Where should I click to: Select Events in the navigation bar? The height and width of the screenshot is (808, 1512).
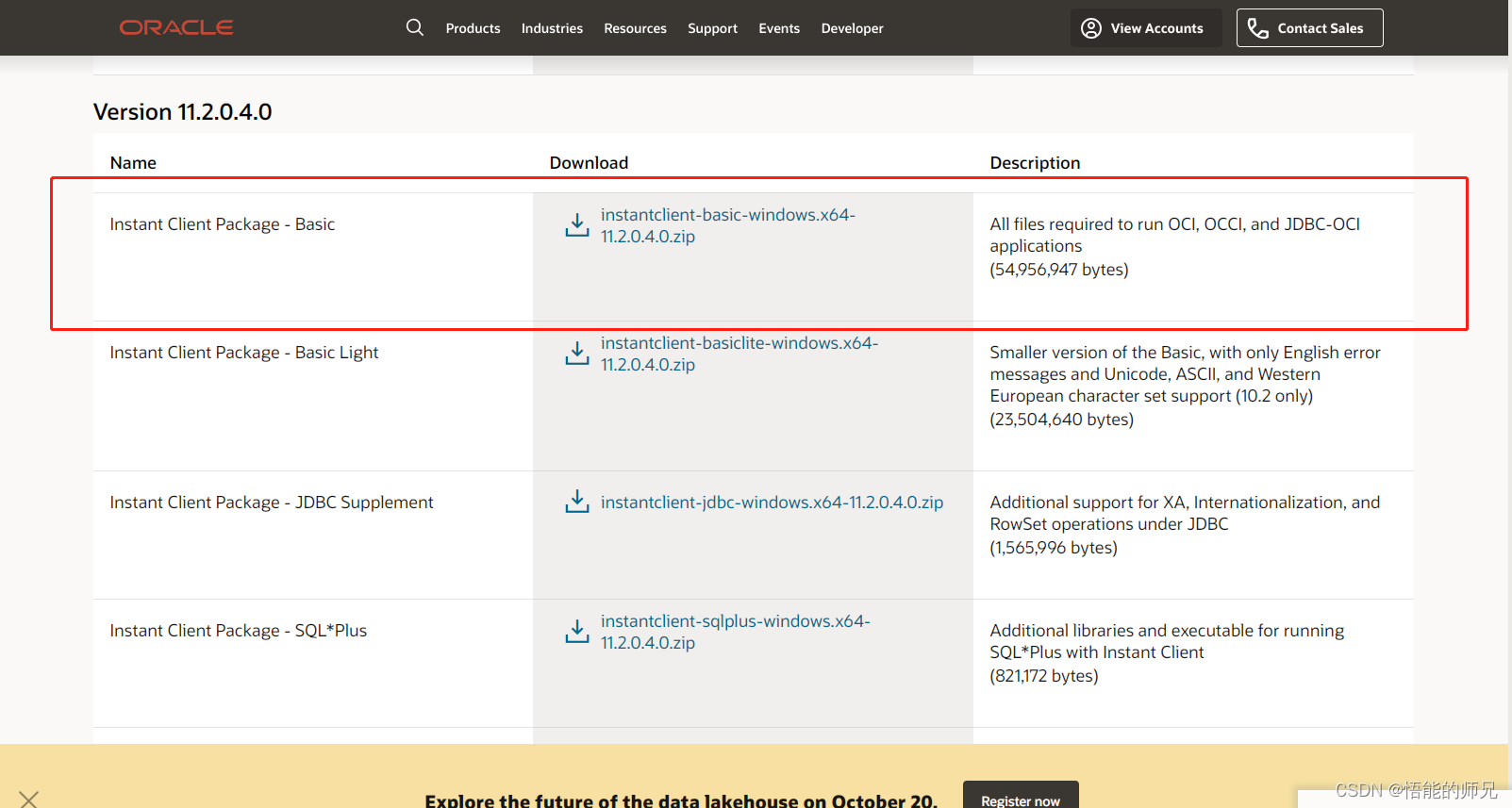pyautogui.click(x=779, y=28)
